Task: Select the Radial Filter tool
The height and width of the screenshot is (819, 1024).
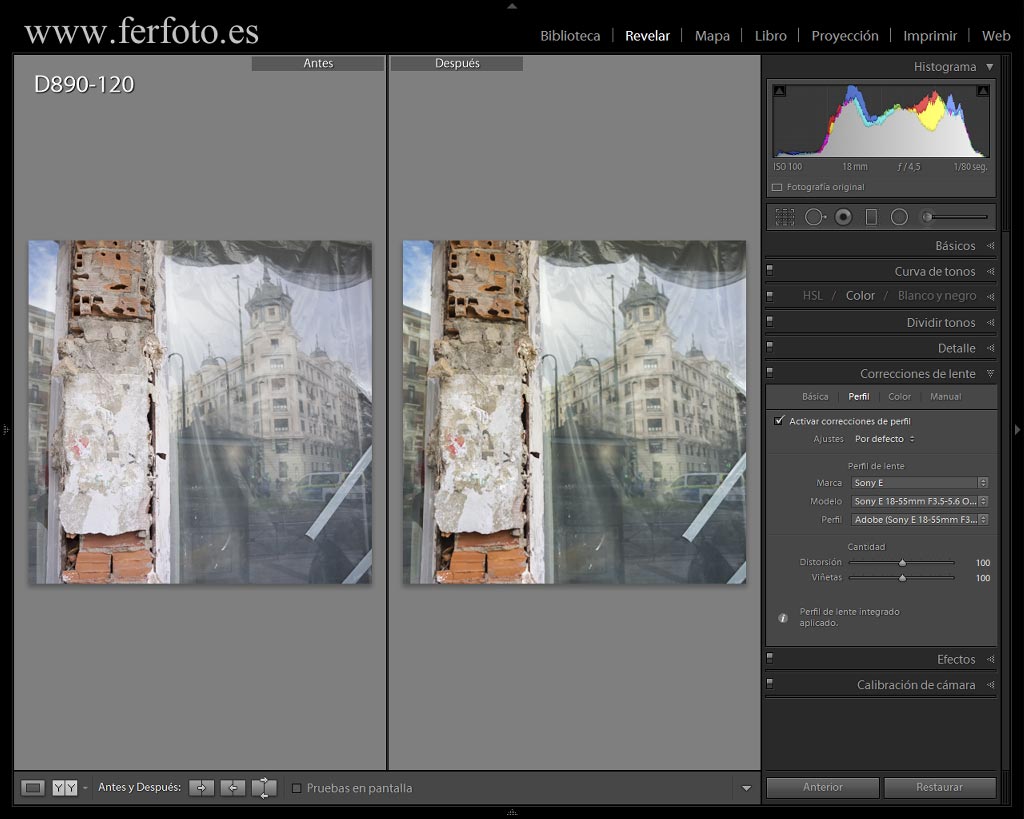Action: pos(899,217)
